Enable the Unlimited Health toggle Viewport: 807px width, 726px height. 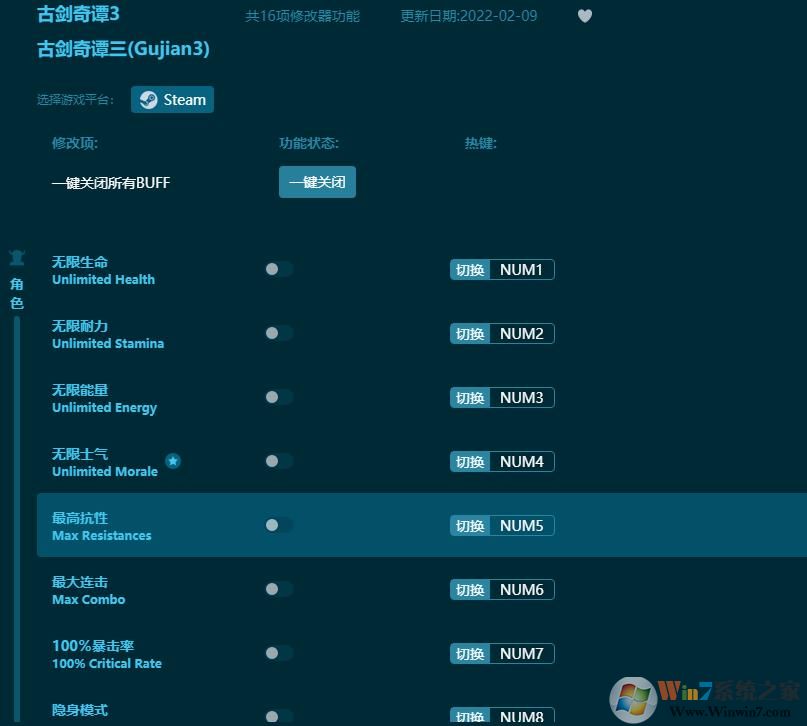click(x=278, y=269)
